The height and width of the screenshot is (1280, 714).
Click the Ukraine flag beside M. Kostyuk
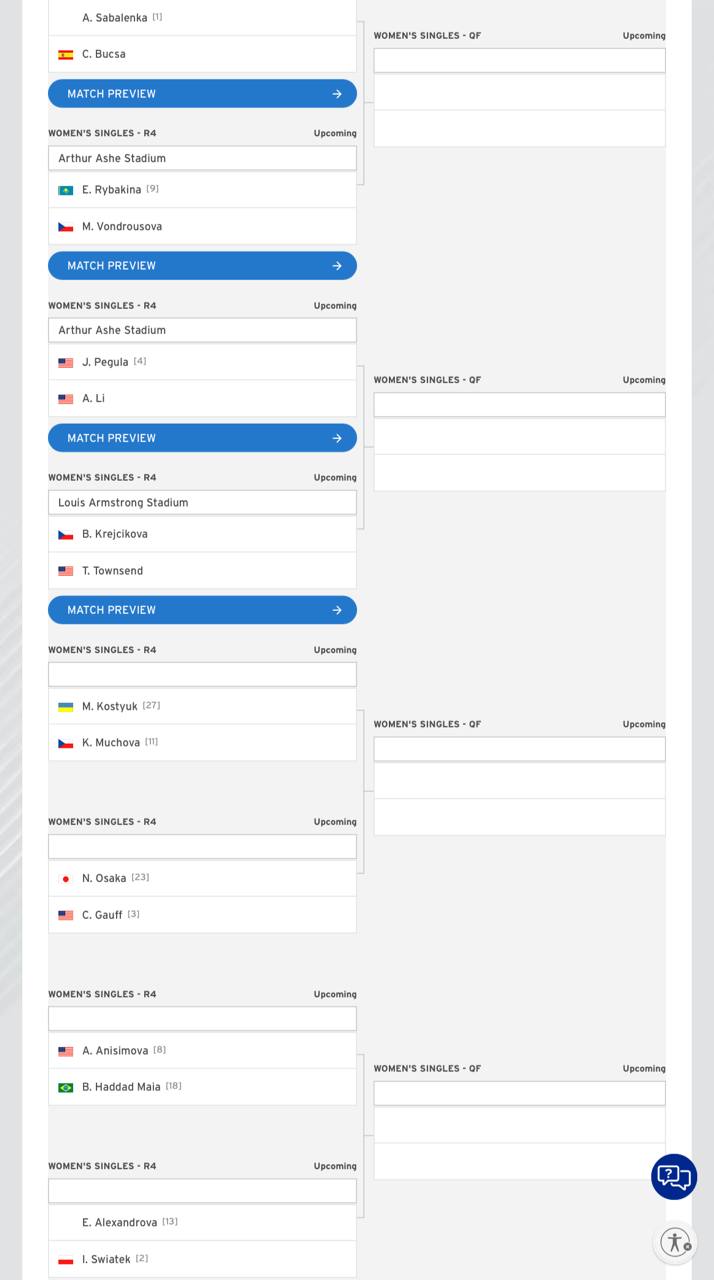pyautogui.click(x=66, y=707)
